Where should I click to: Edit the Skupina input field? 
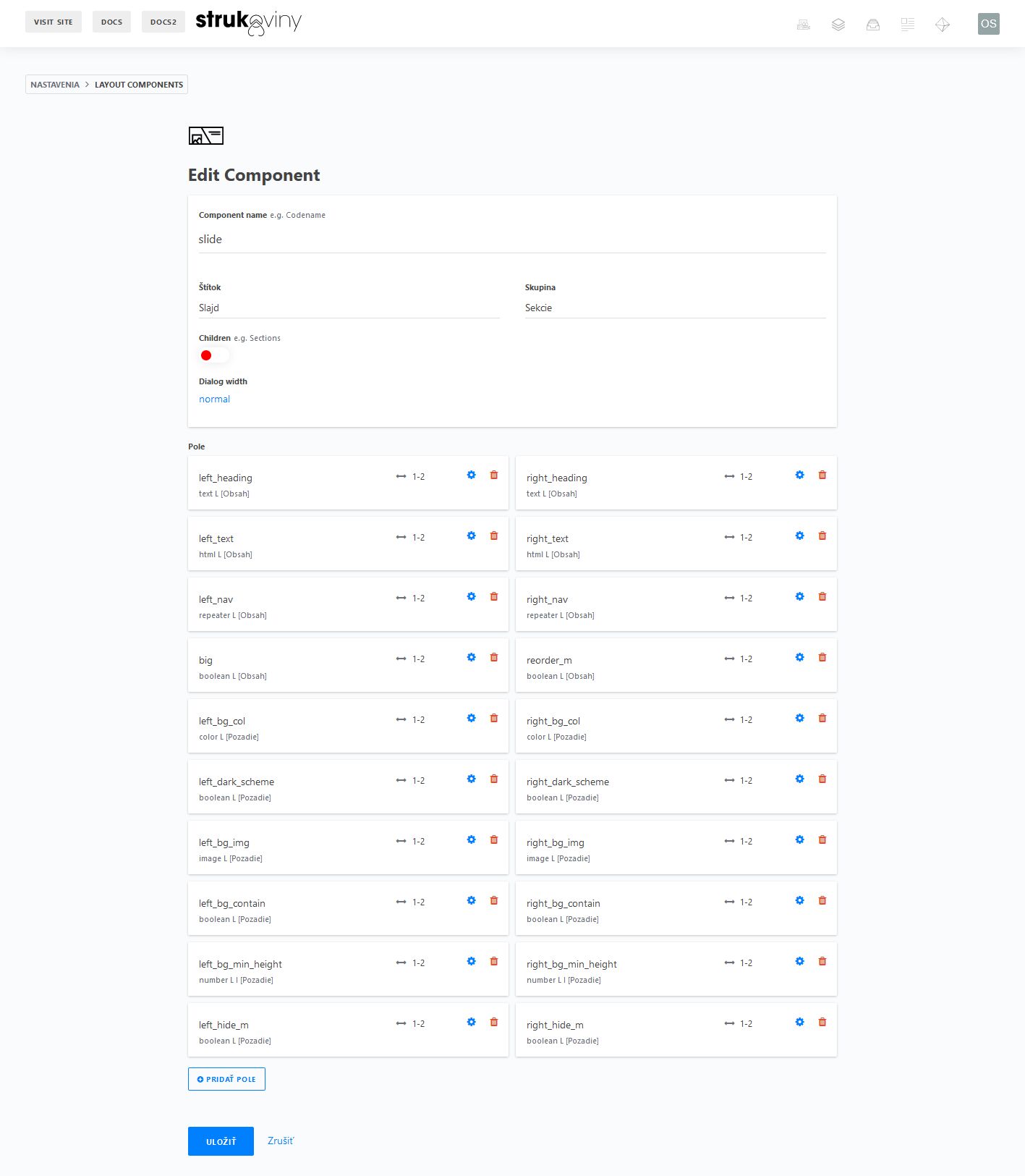(676, 308)
